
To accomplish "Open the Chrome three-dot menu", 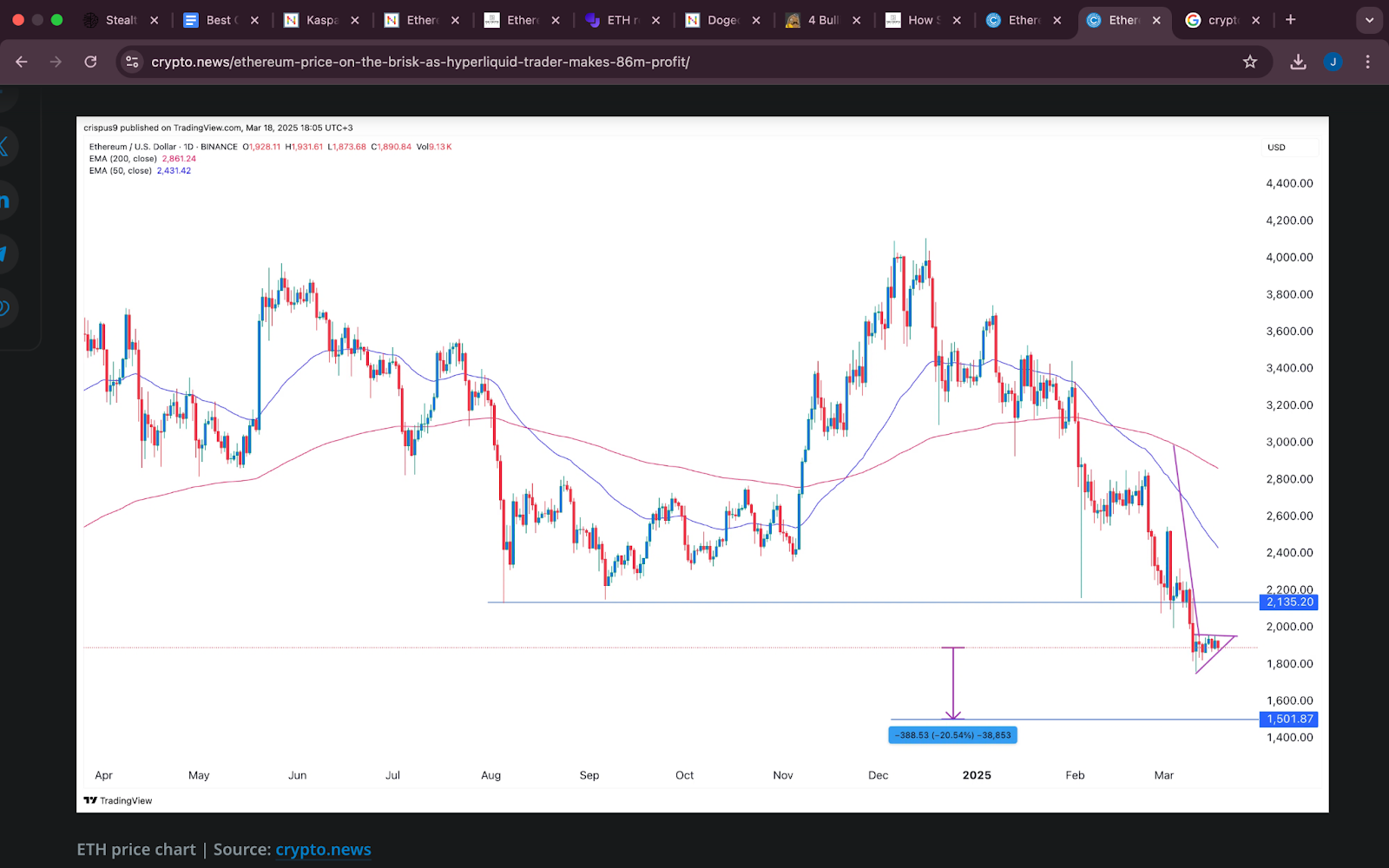I will point(1367,62).
